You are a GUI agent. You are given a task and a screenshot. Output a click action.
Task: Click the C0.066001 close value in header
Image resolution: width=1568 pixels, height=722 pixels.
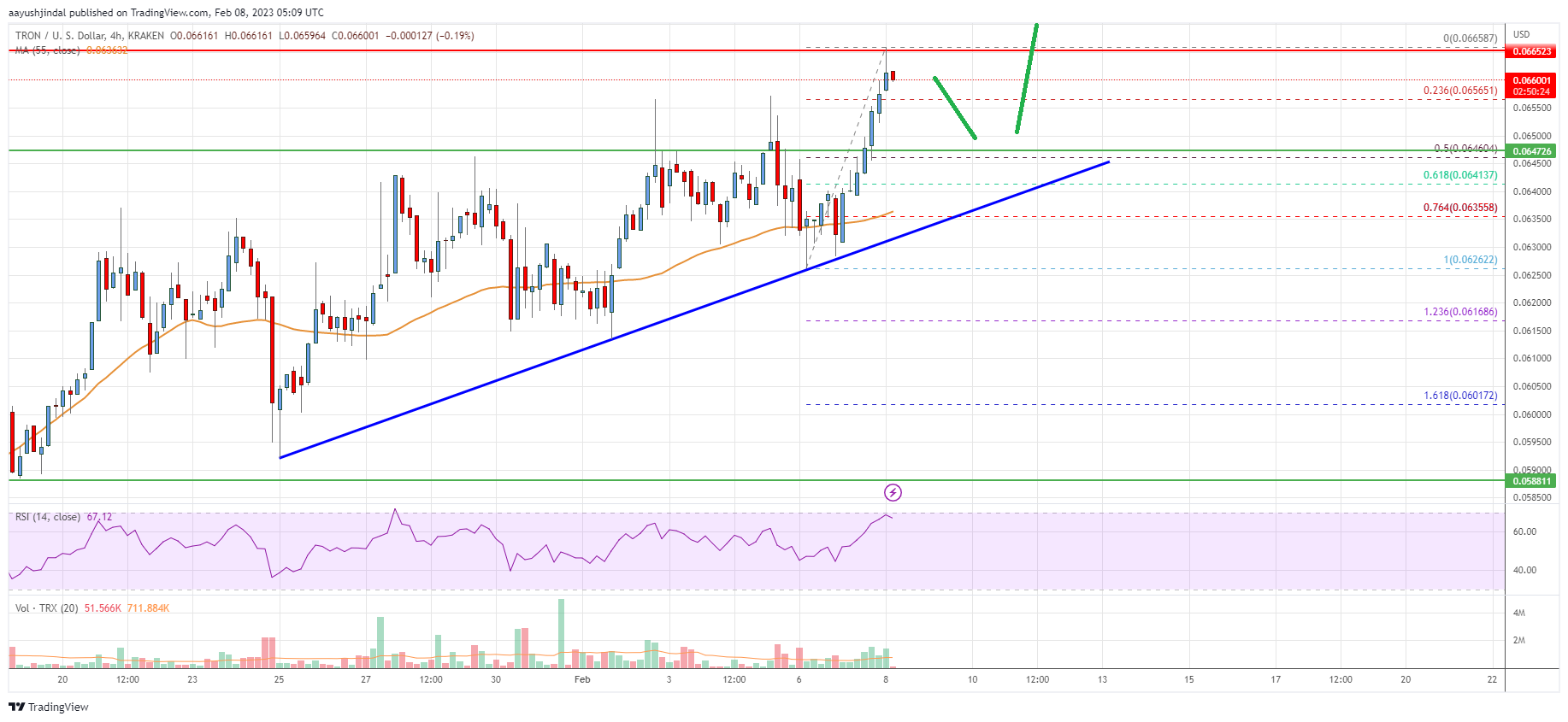point(356,36)
